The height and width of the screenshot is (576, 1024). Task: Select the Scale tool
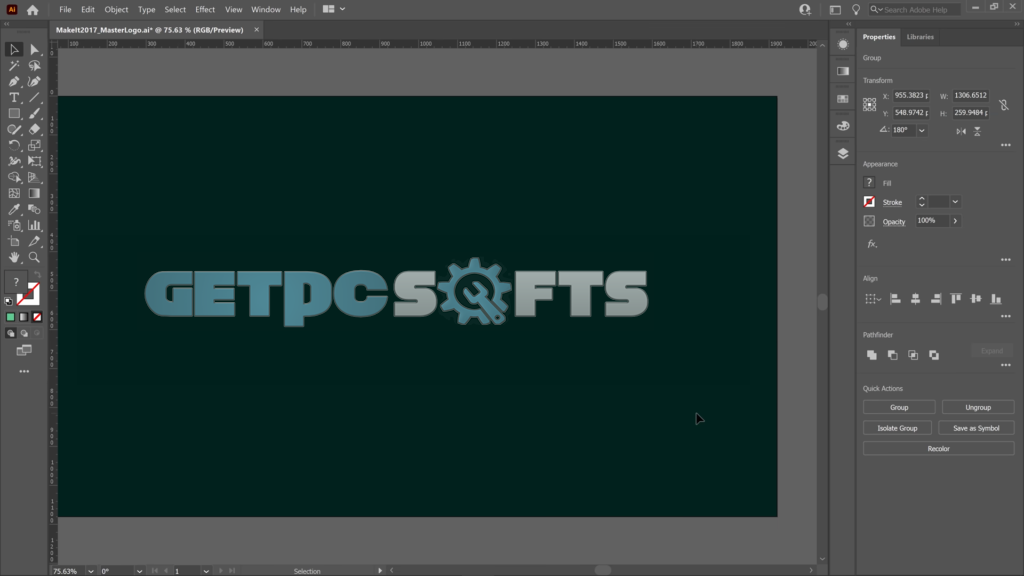pos(35,146)
